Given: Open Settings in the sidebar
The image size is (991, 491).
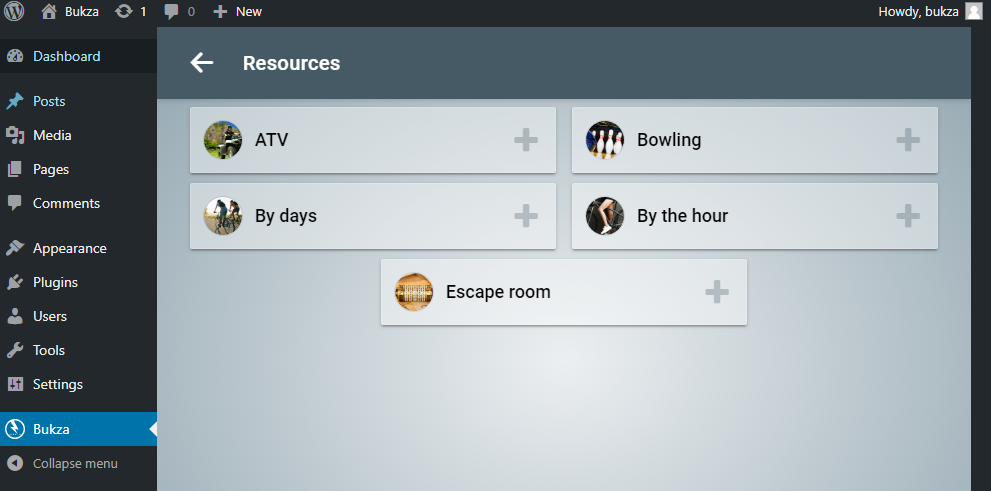Looking at the screenshot, I should [x=57, y=384].
